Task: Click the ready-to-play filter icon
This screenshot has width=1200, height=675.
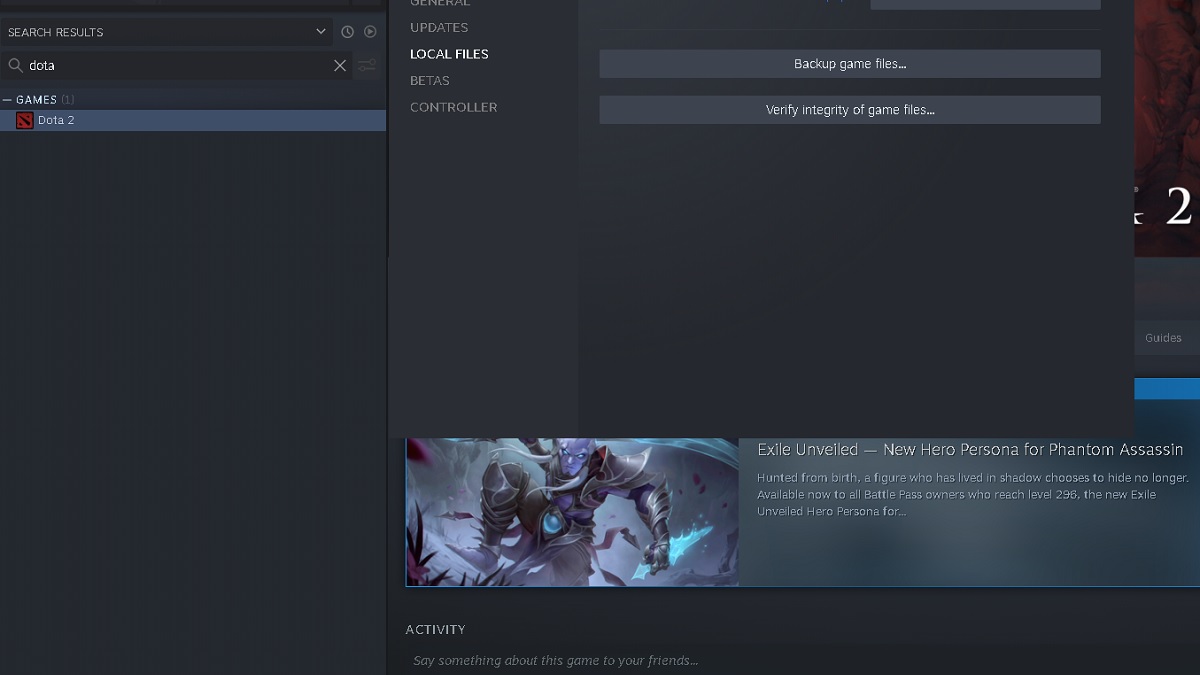Action: pyautogui.click(x=370, y=32)
